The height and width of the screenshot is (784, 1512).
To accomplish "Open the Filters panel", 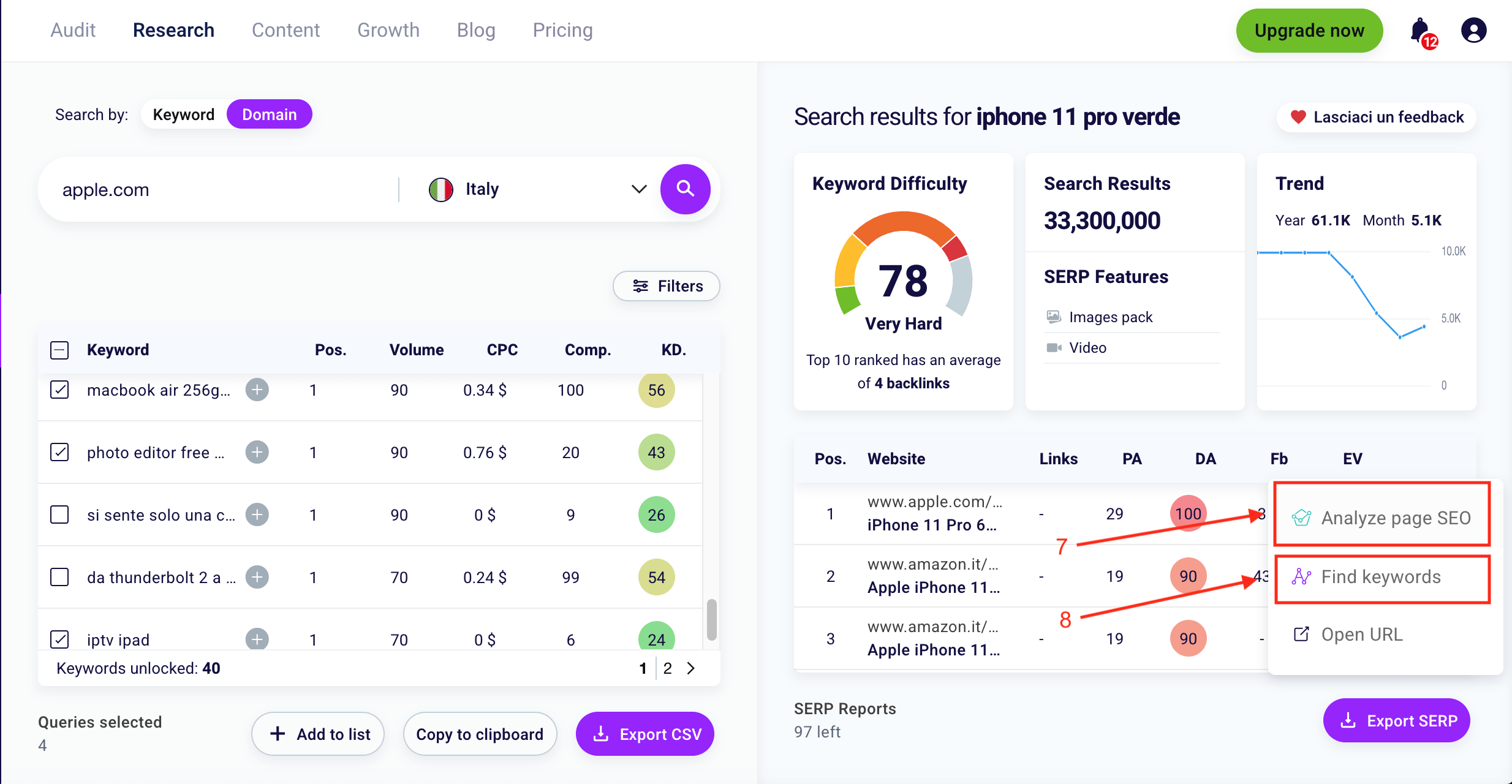I will 667,286.
